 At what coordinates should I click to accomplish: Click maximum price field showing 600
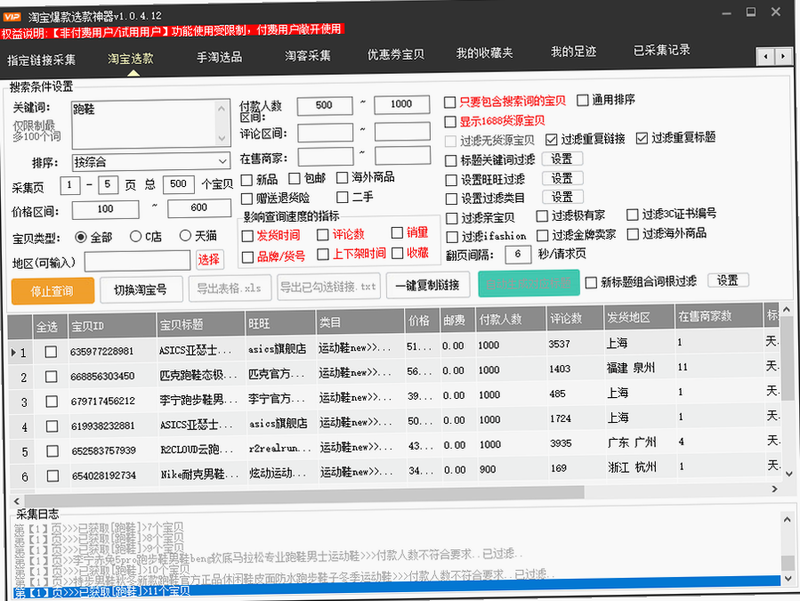pyautogui.click(x=199, y=208)
